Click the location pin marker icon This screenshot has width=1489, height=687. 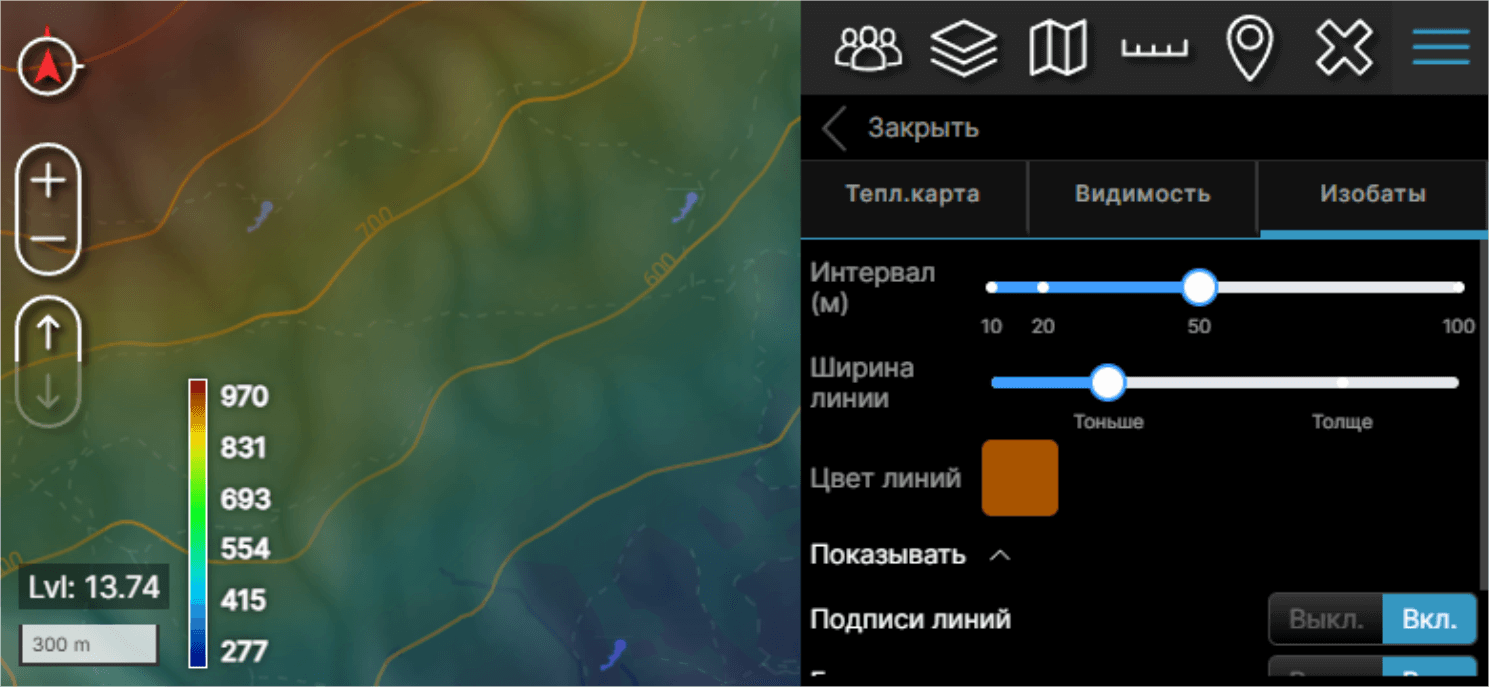pyautogui.click(x=1249, y=47)
